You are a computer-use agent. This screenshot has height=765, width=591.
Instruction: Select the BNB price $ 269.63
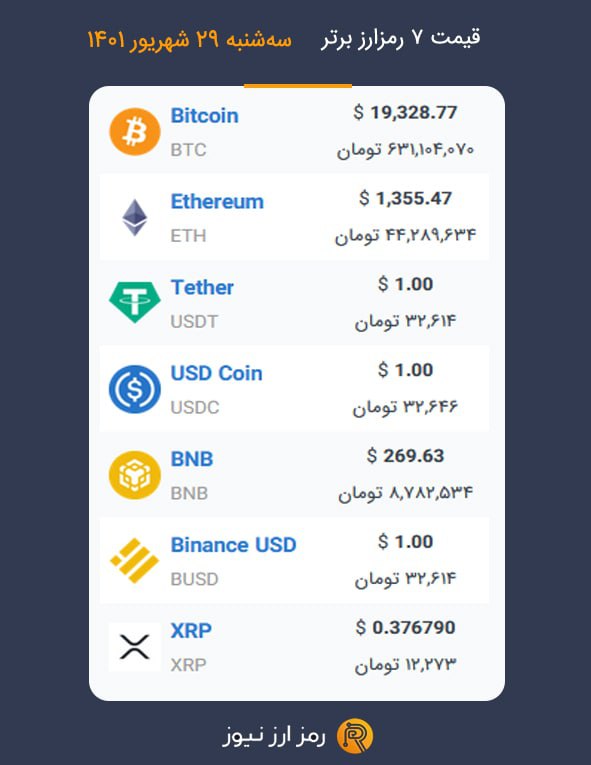tap(405, 456)
